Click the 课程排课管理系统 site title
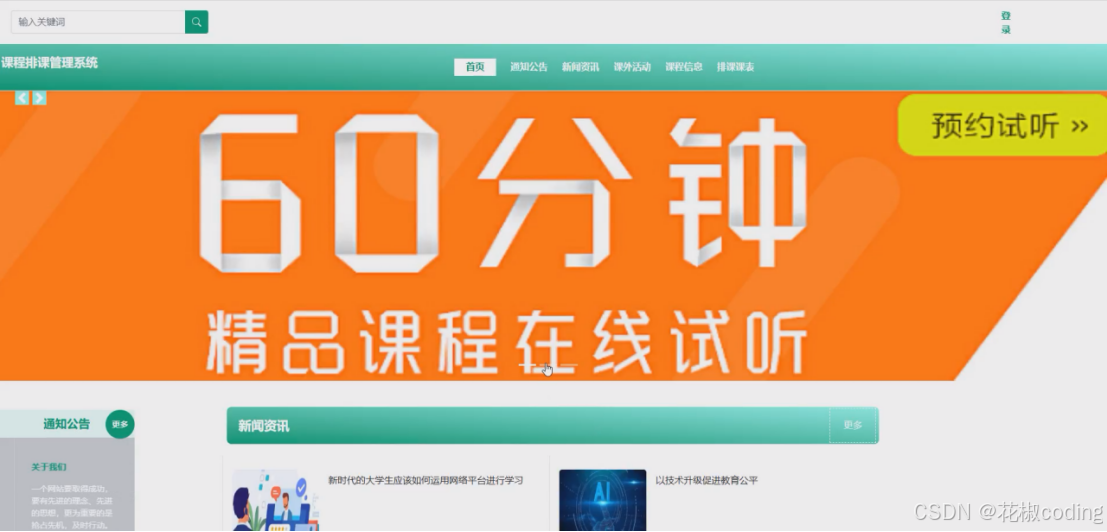Screen dimensions: 1107x532 click(49, 63)
